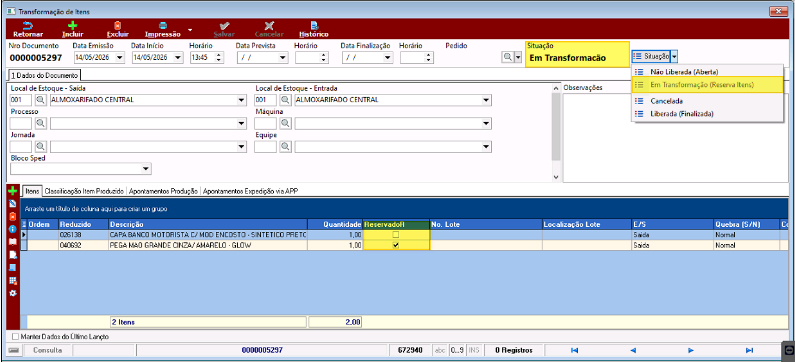Click the Máquina lookup magnifier
The image size is (795, 362).
coord(285,123)
